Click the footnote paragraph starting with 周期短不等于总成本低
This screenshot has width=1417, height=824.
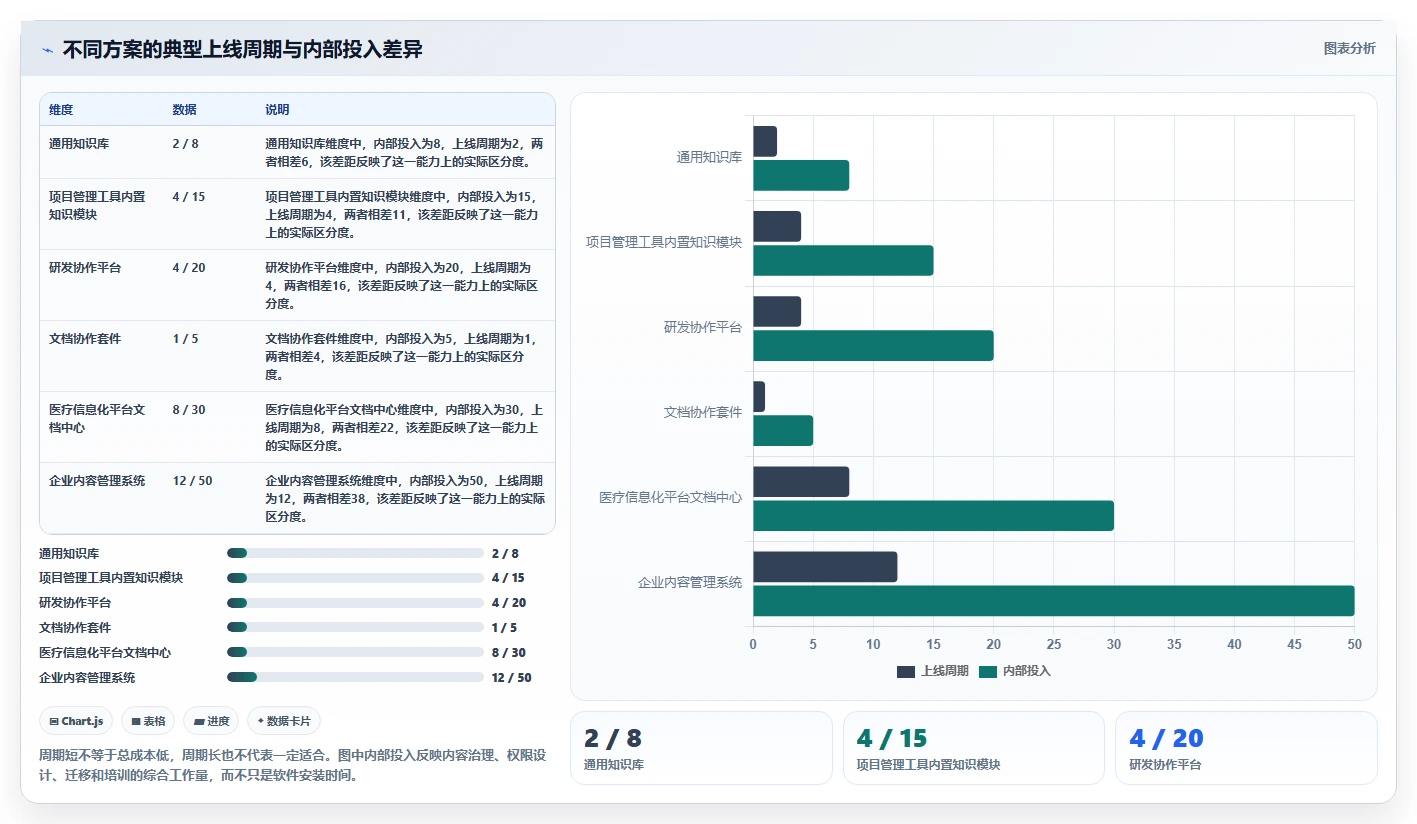292,765
